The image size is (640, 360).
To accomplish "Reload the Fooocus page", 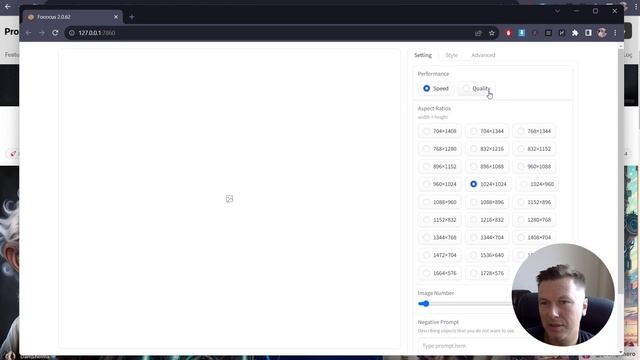I will pos(55,33).
